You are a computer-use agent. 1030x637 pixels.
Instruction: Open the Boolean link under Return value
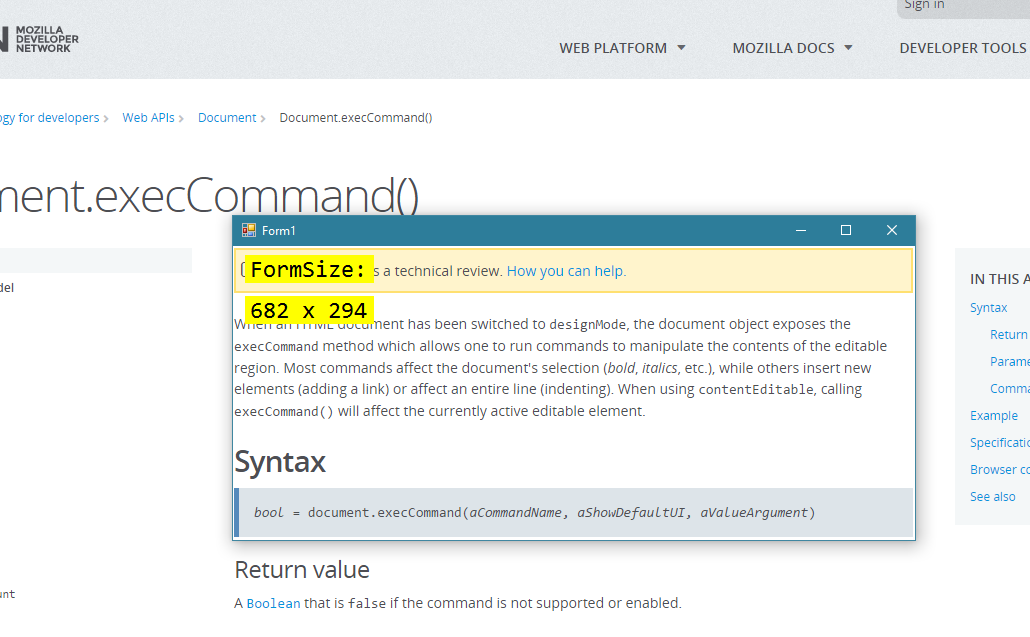pos(273,603)
